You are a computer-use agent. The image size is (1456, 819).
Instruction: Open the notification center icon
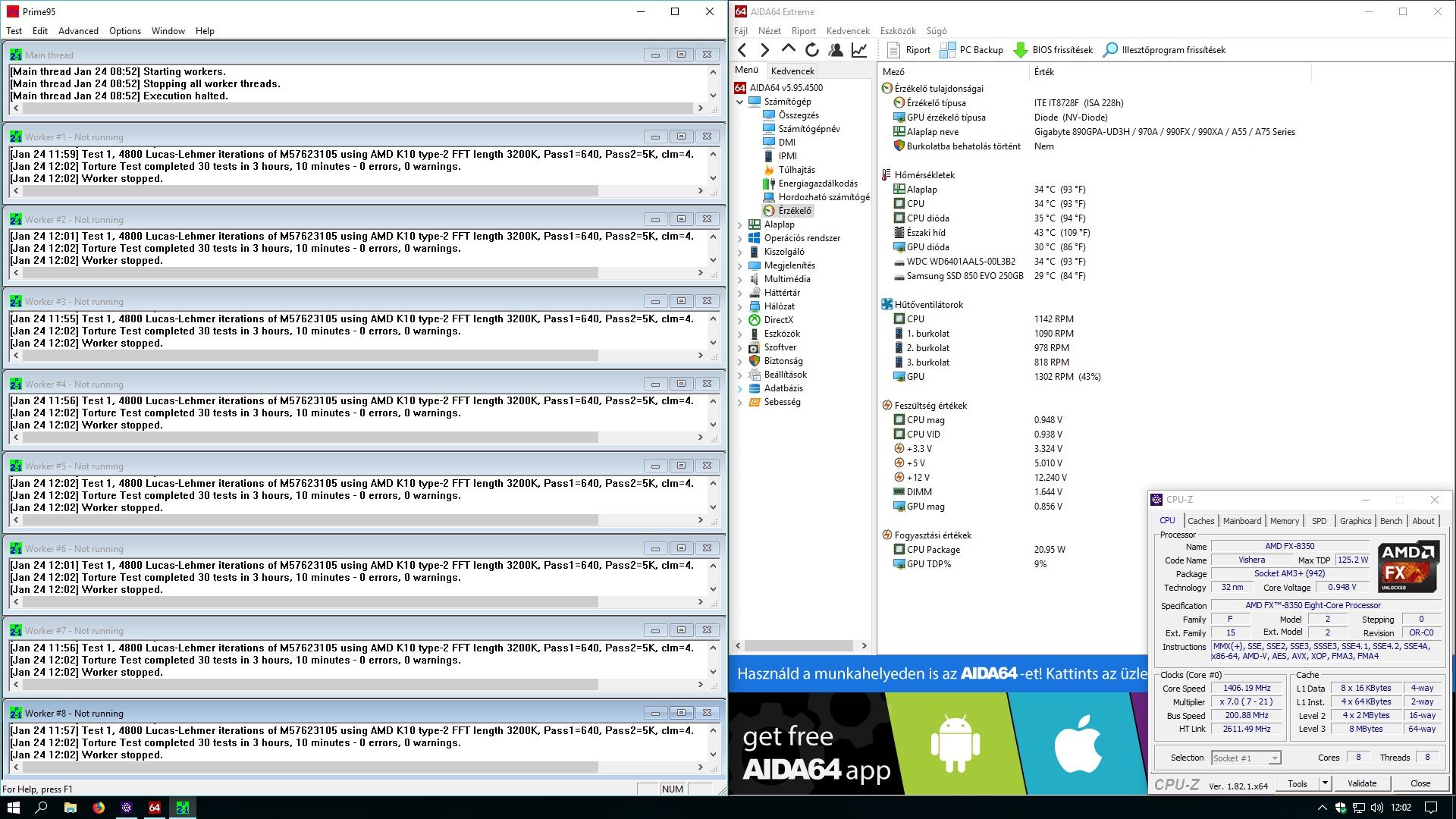coord(1431,808)
